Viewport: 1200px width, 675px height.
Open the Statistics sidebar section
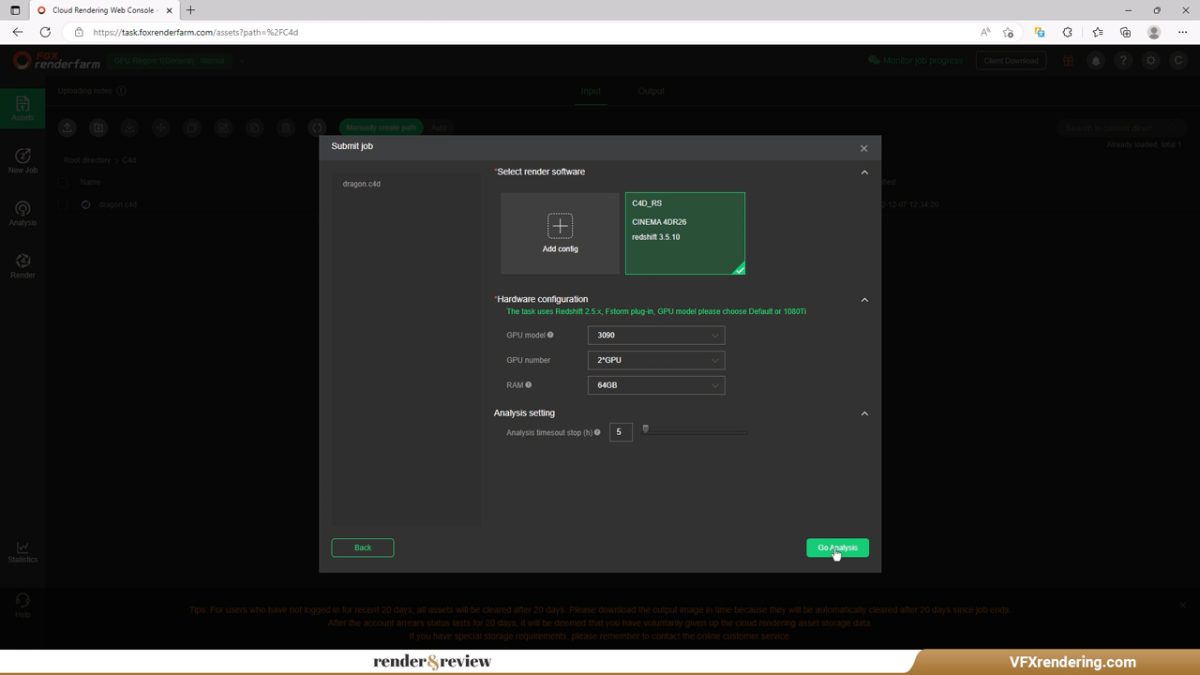click(22, 551)
